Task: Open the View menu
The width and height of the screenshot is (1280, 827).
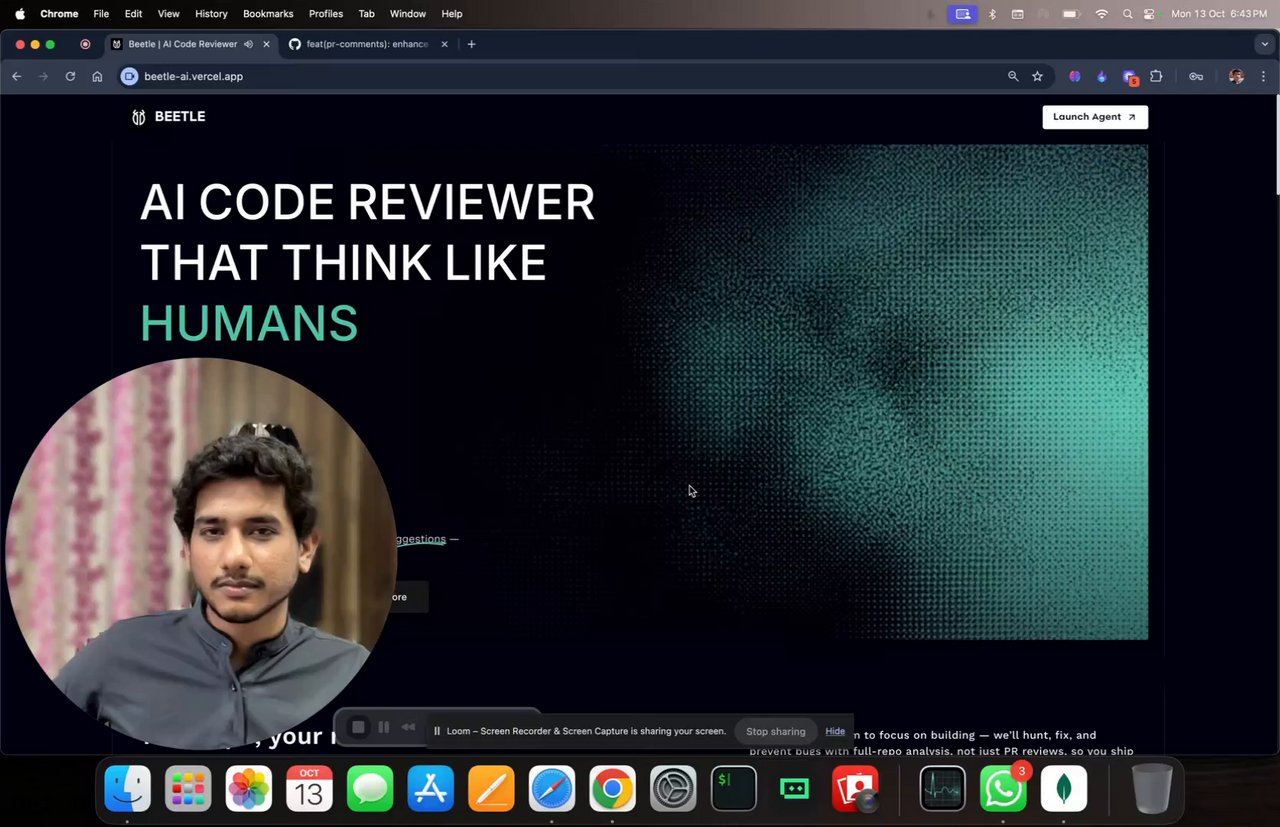Action: click(169, 14)
